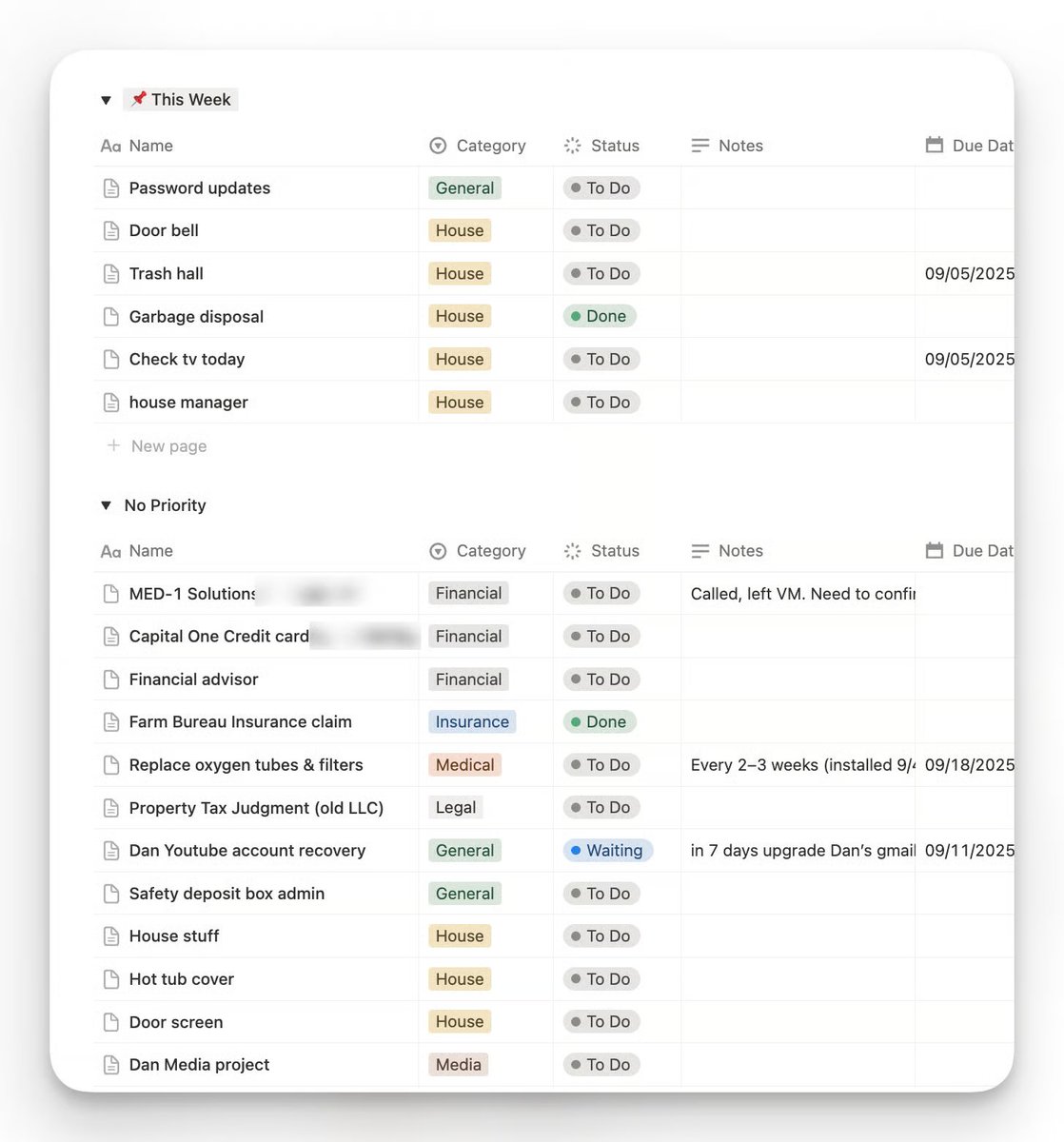Open the Farm Bureau Insurance claim page icon
This screenshot has height=1142, width=1064.
(111, 722)
